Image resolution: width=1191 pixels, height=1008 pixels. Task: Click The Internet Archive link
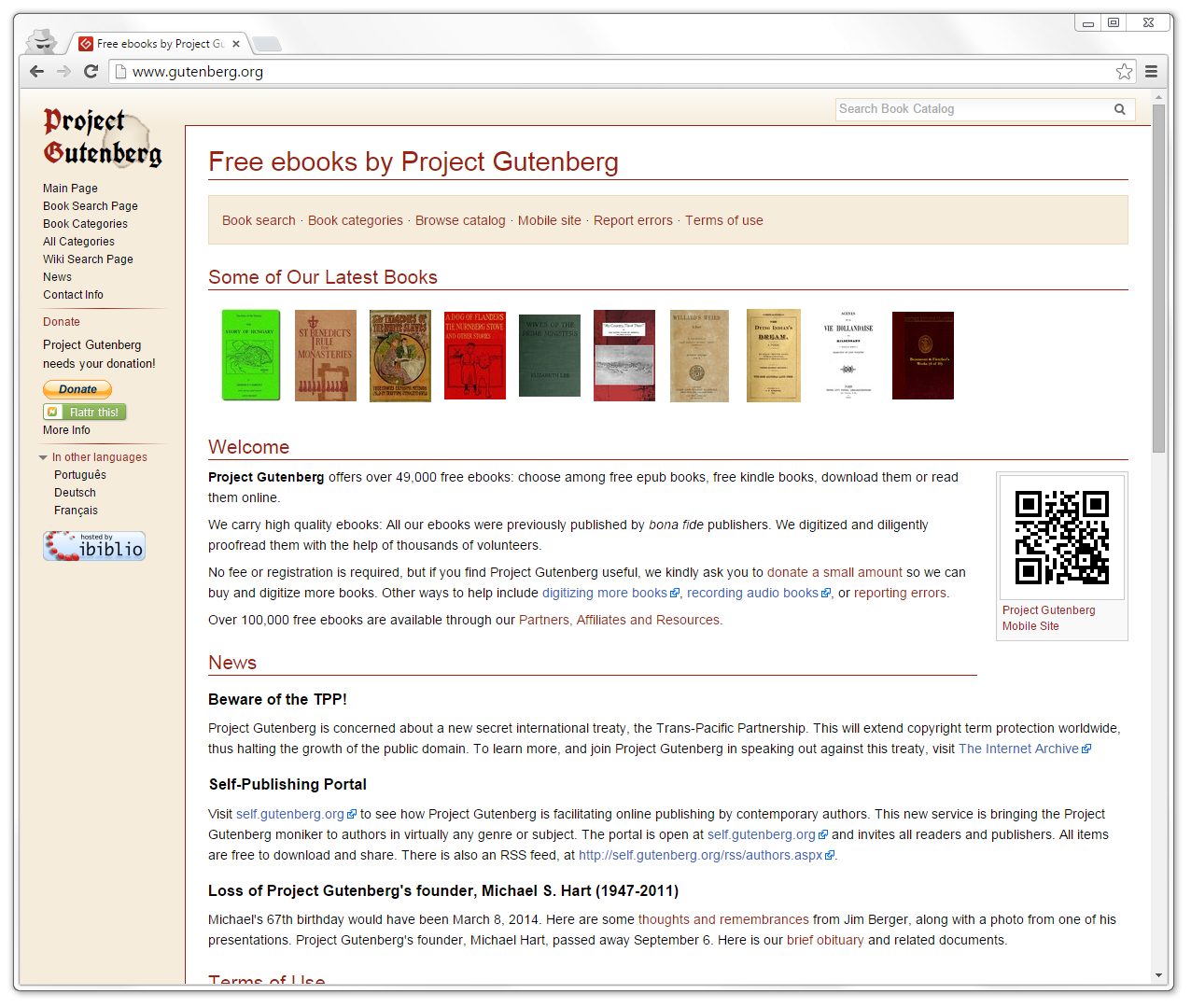point(1019,748)
